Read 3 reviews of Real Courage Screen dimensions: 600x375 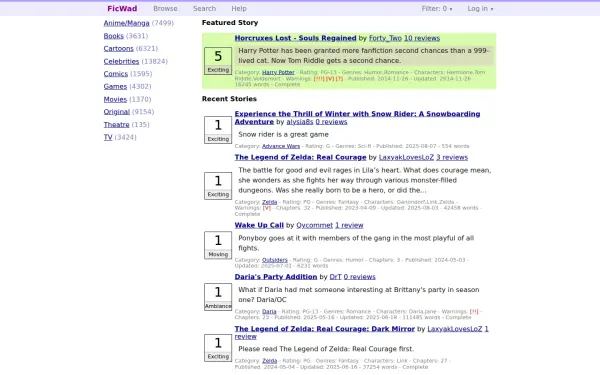pos(452,158)
